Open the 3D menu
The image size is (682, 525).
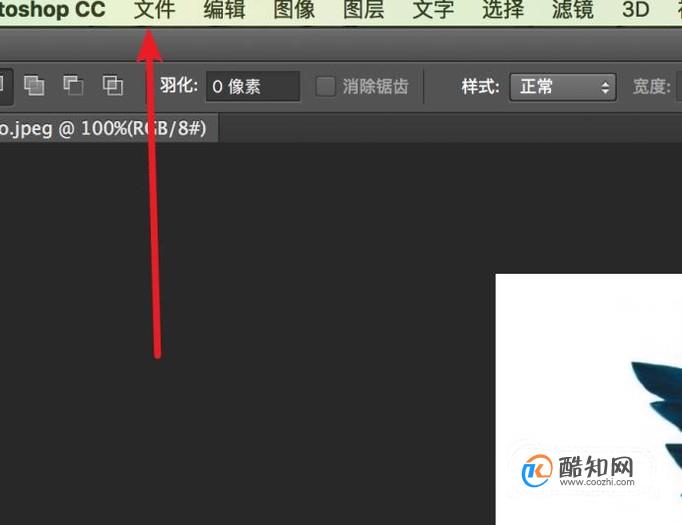coord(635,10)
